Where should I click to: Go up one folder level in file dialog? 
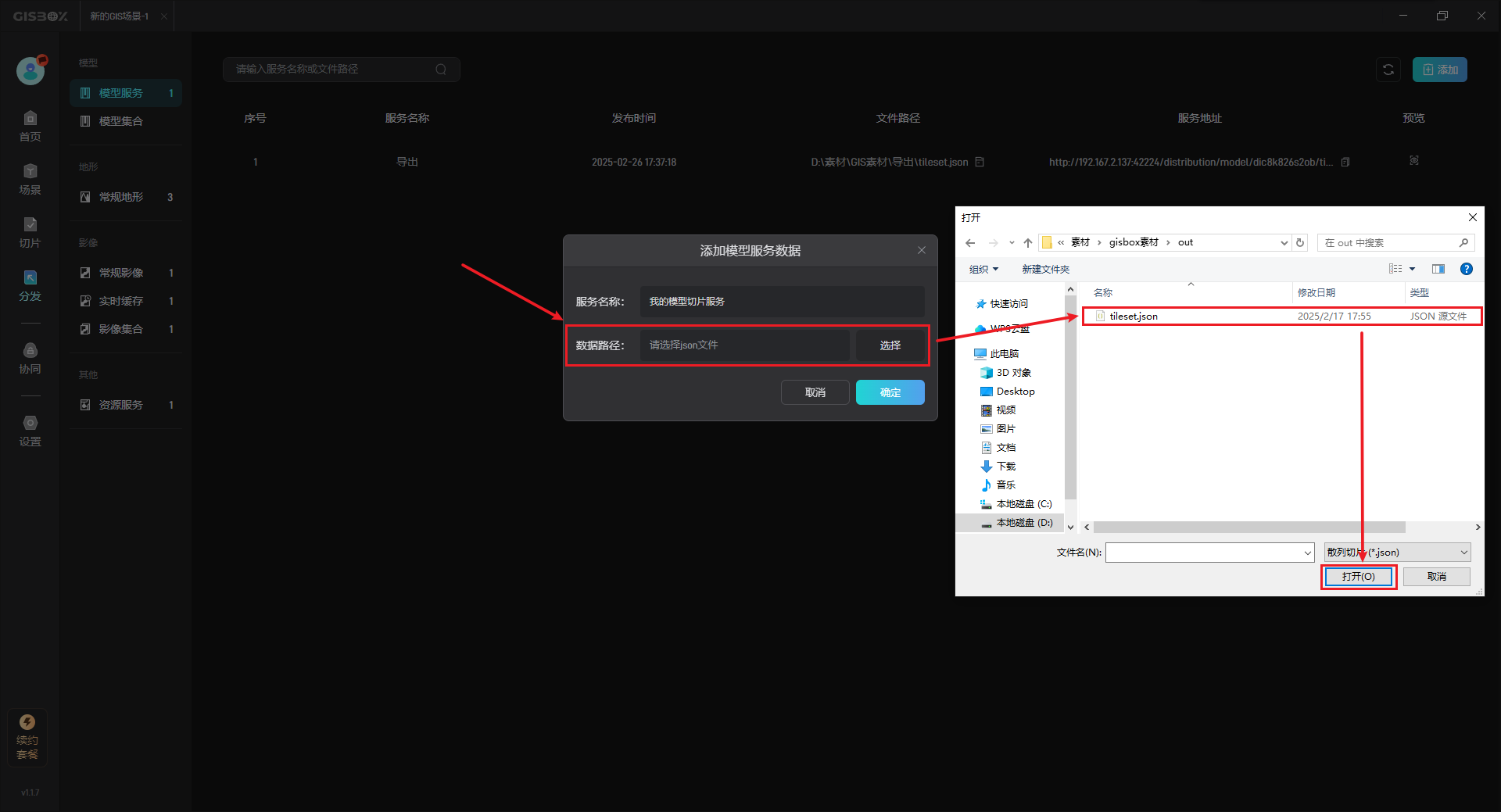1027,242
